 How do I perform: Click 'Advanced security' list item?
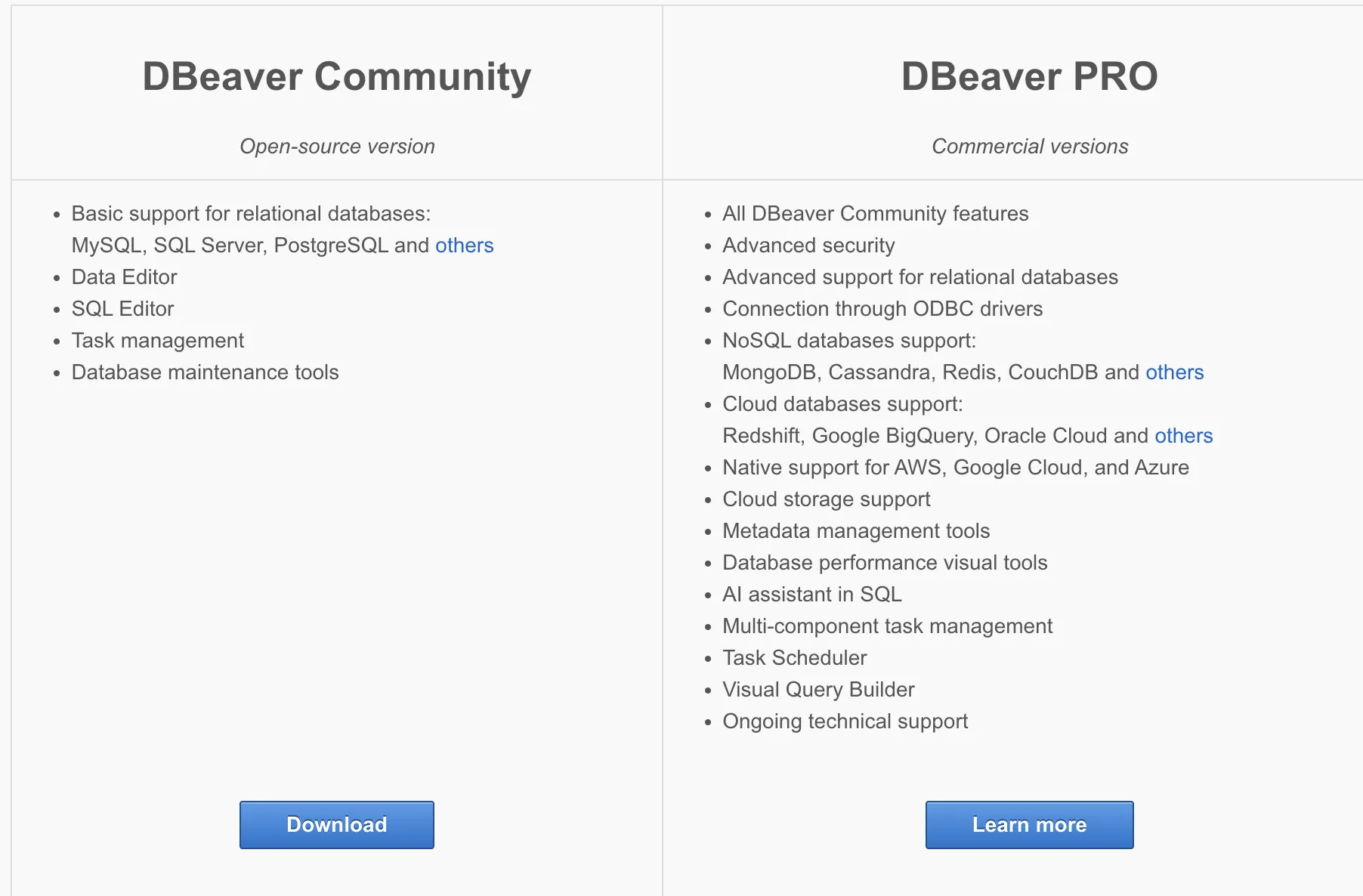(x=808, y=246)
